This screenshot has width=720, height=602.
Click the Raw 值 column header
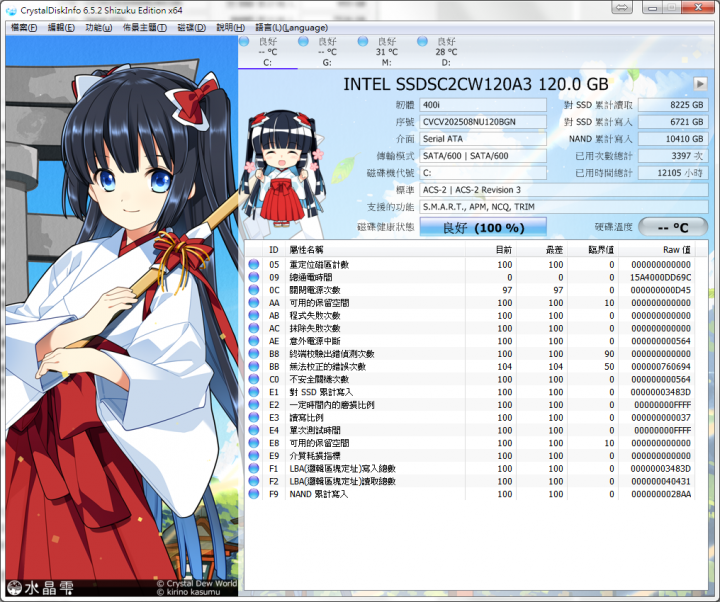point(656,249)
